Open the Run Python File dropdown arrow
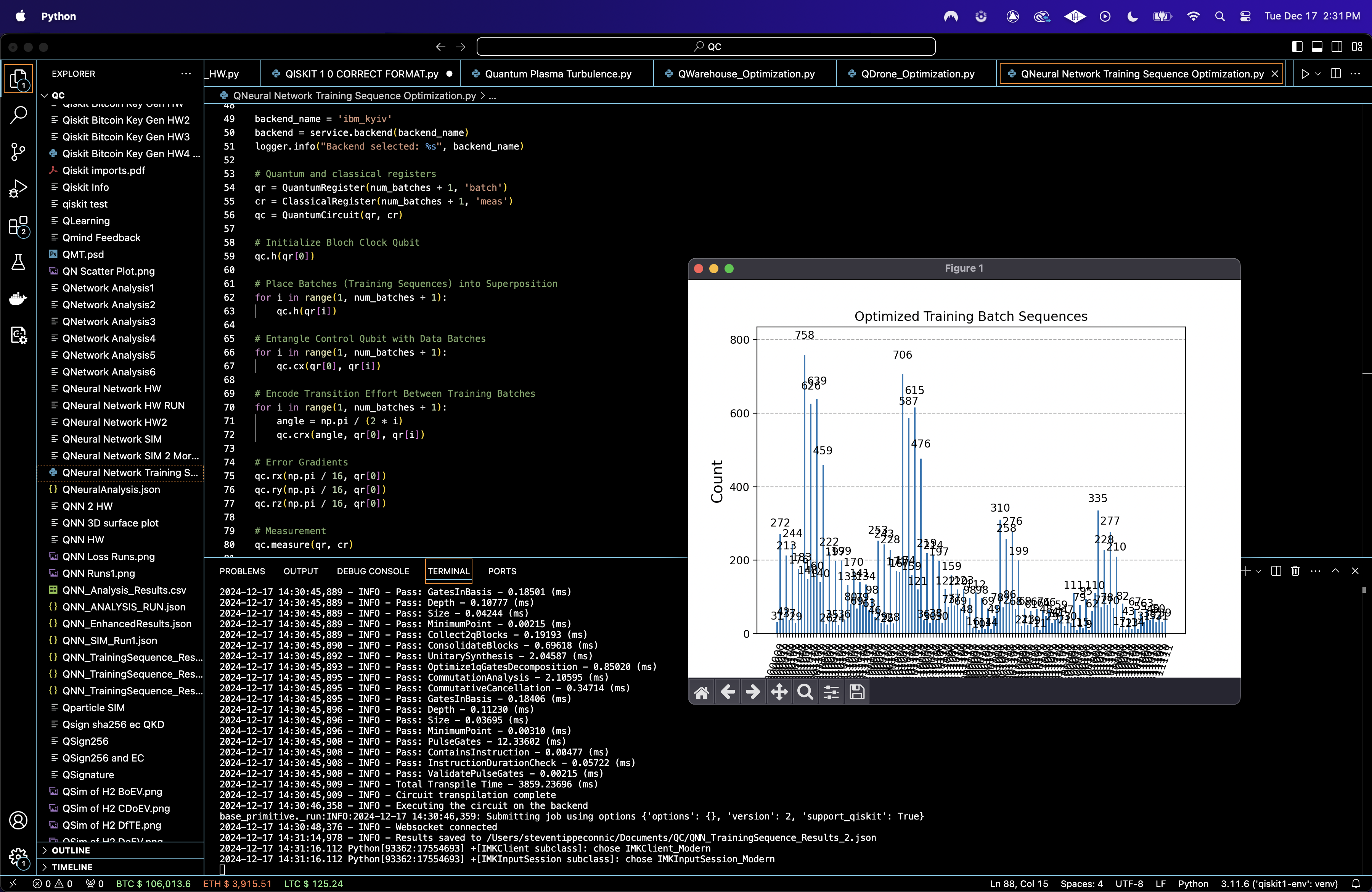The width and height of the screenshot is (1372, 892). pyautogui.click(x=1318, y=74)
